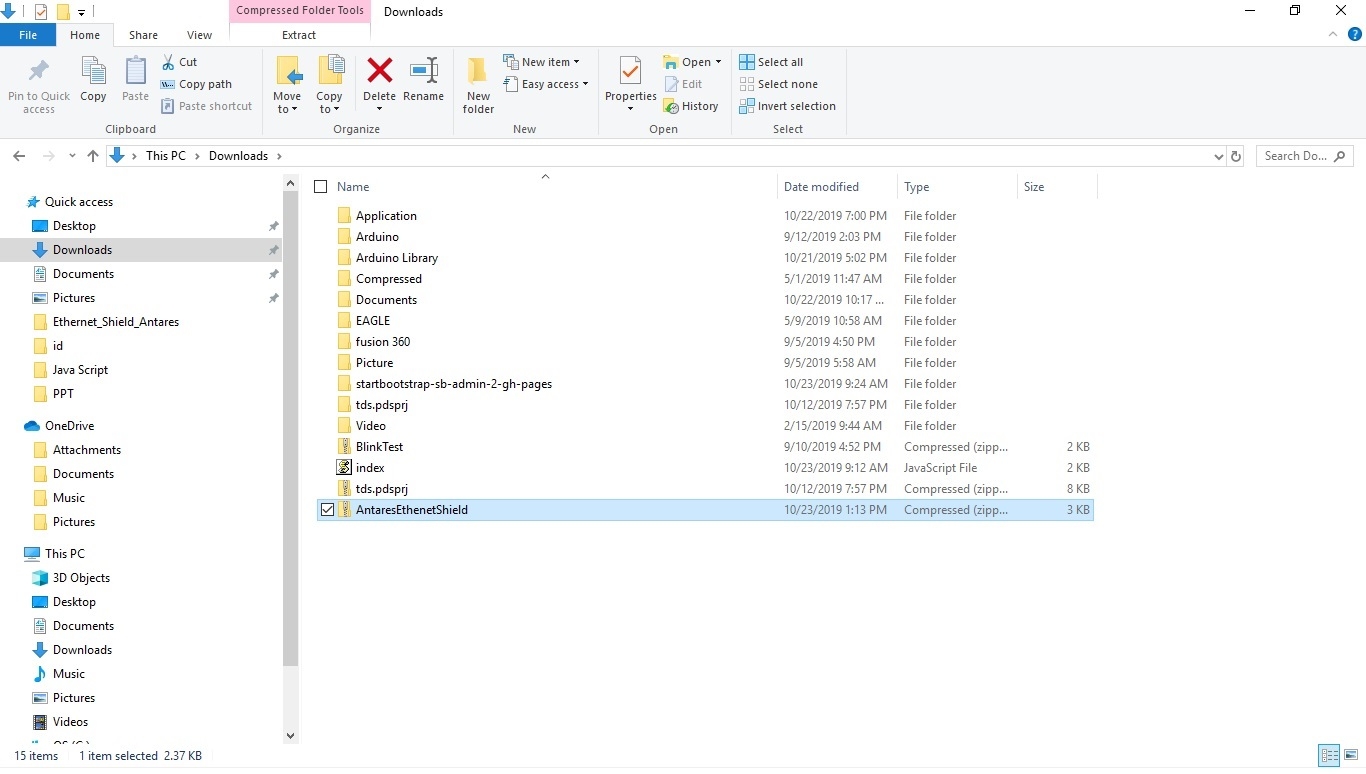
Task: Collapse the ribbon with the chevron
Action: pos(1333,34)
